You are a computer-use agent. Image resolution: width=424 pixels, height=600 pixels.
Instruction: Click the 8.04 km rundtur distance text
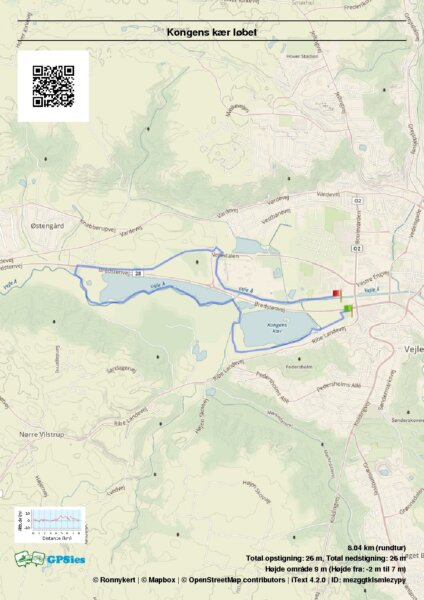(376, 548)
